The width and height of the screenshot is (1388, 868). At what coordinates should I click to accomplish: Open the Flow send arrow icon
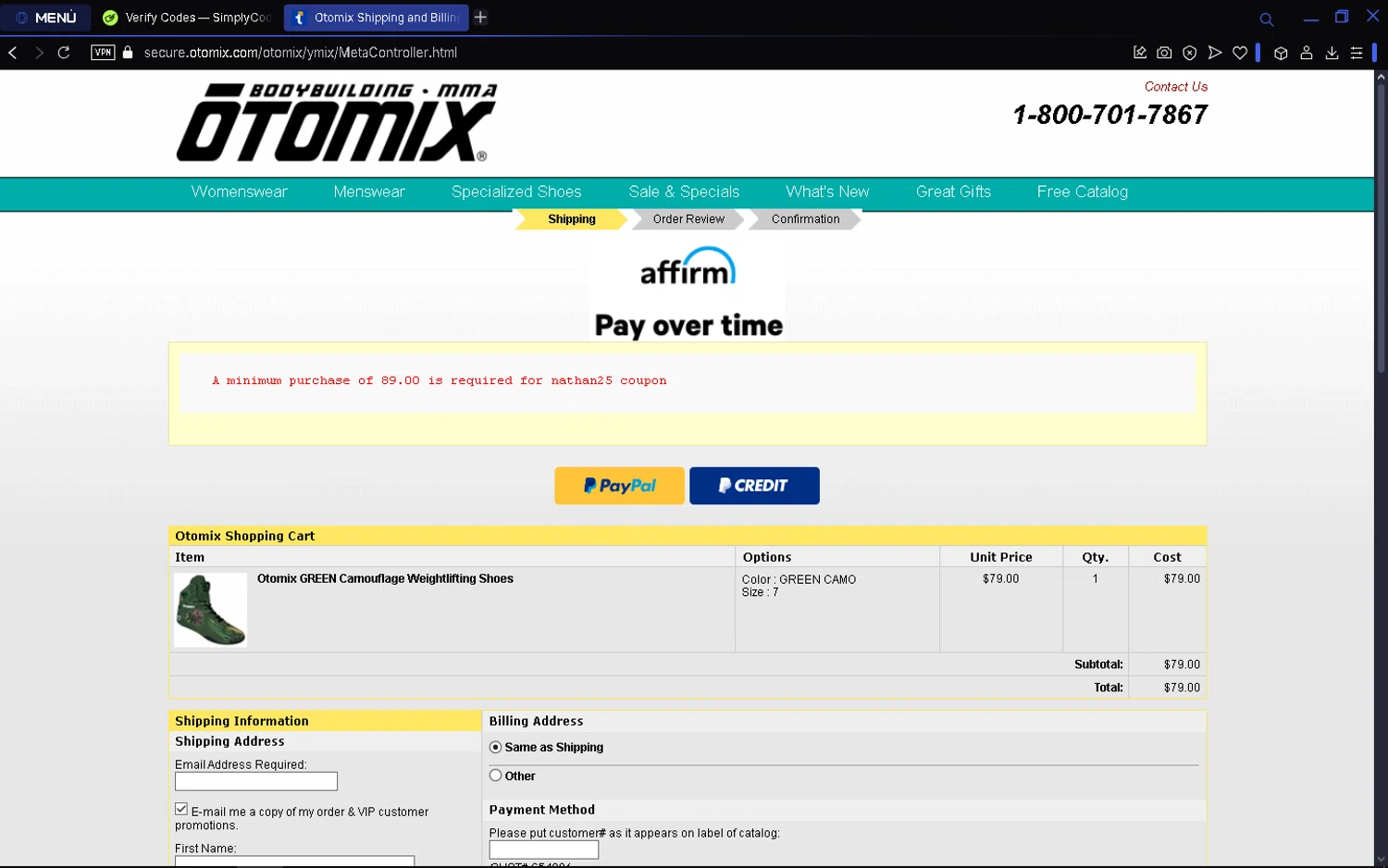(1215, 53)
